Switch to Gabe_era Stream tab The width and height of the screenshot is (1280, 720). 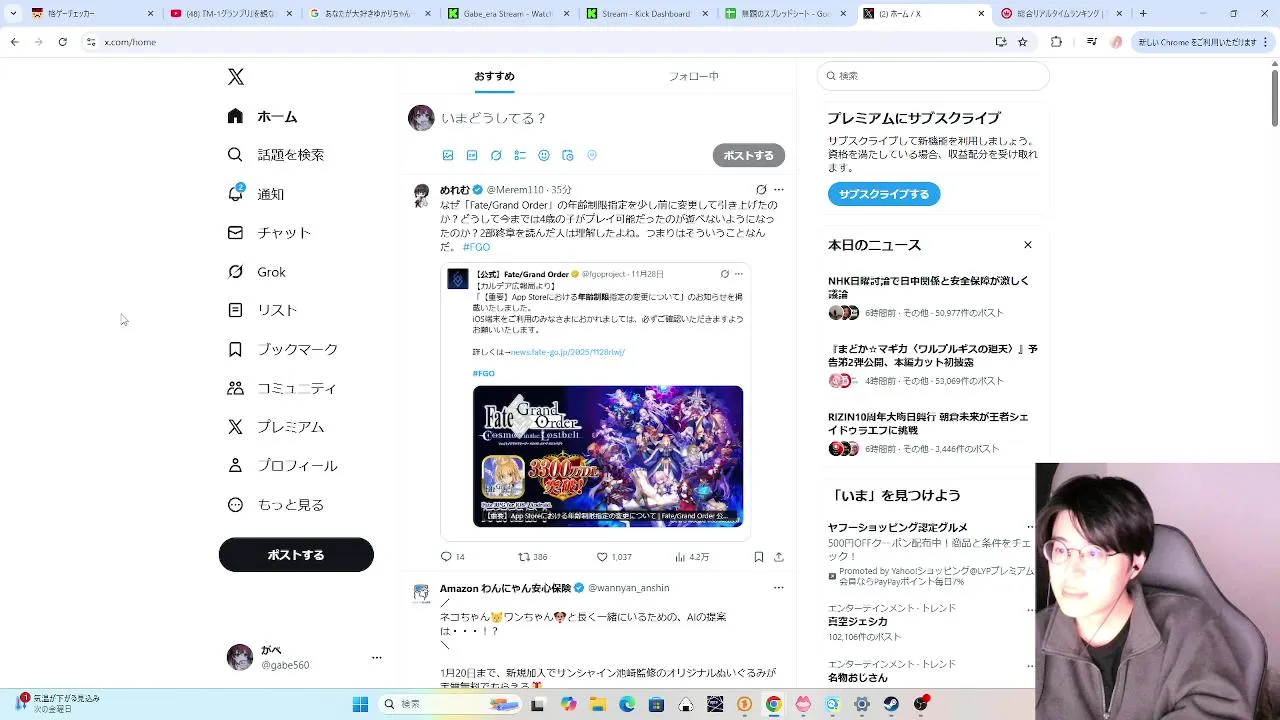[508, 14]
